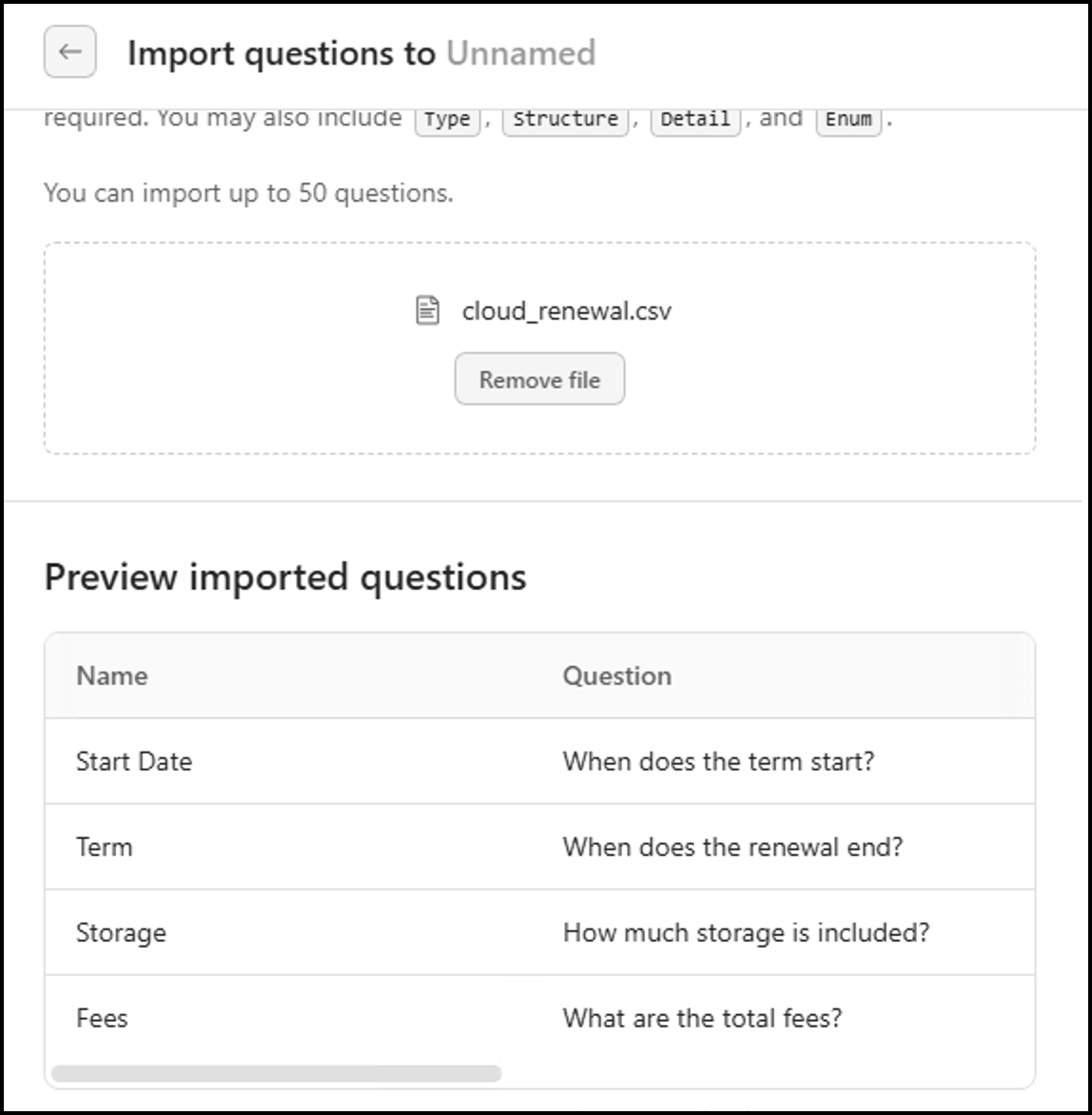Click the cloud_renewal.csv file icon
1092x1115 pixels.
click(428, 311)
